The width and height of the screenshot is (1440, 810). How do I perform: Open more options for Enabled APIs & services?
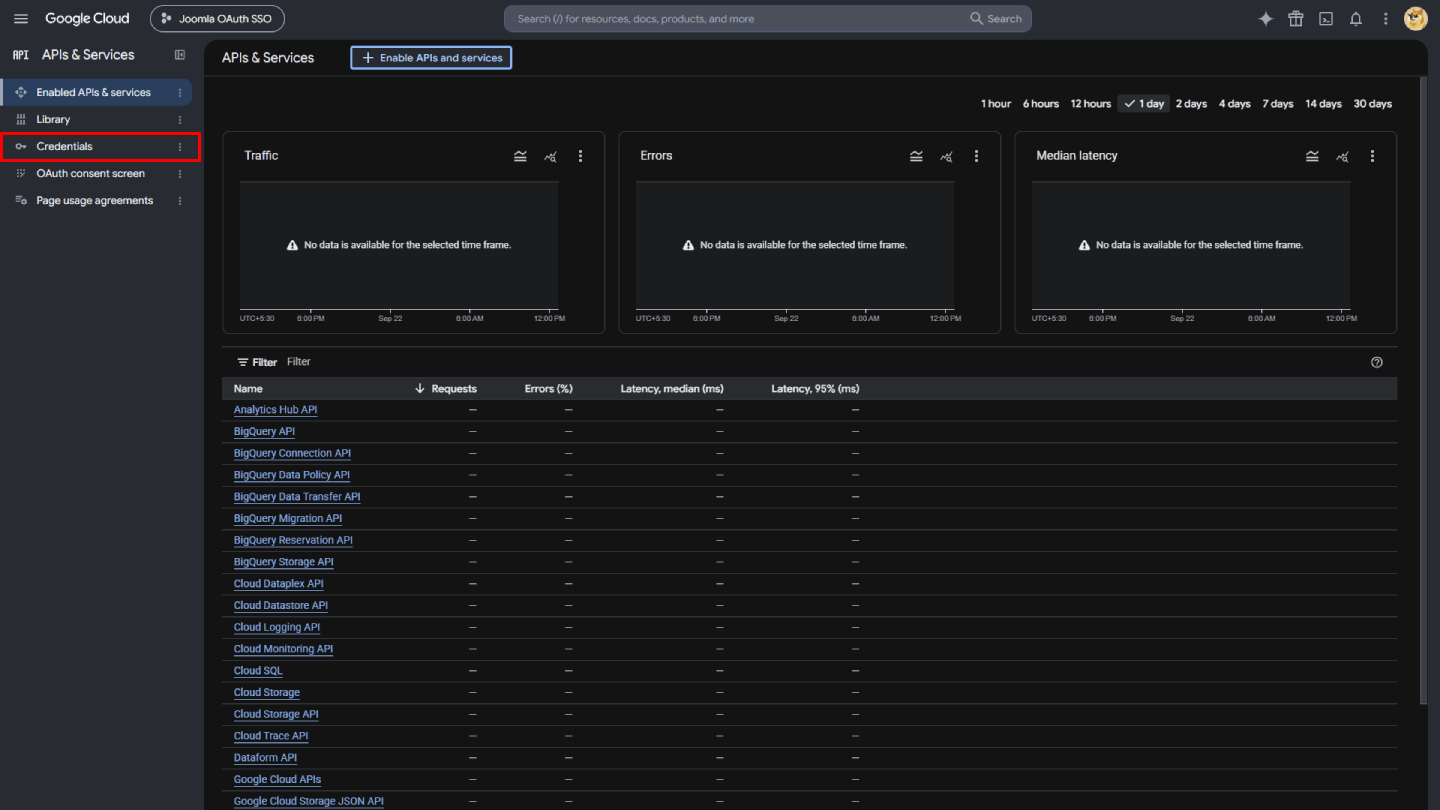point(180,92)
